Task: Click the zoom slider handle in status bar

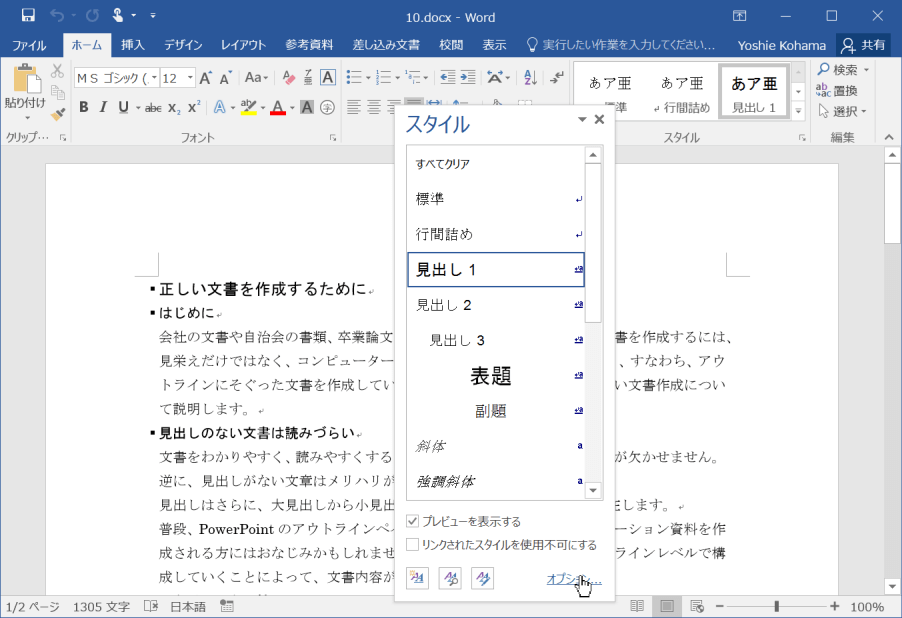Action: [x=777, y=606]
